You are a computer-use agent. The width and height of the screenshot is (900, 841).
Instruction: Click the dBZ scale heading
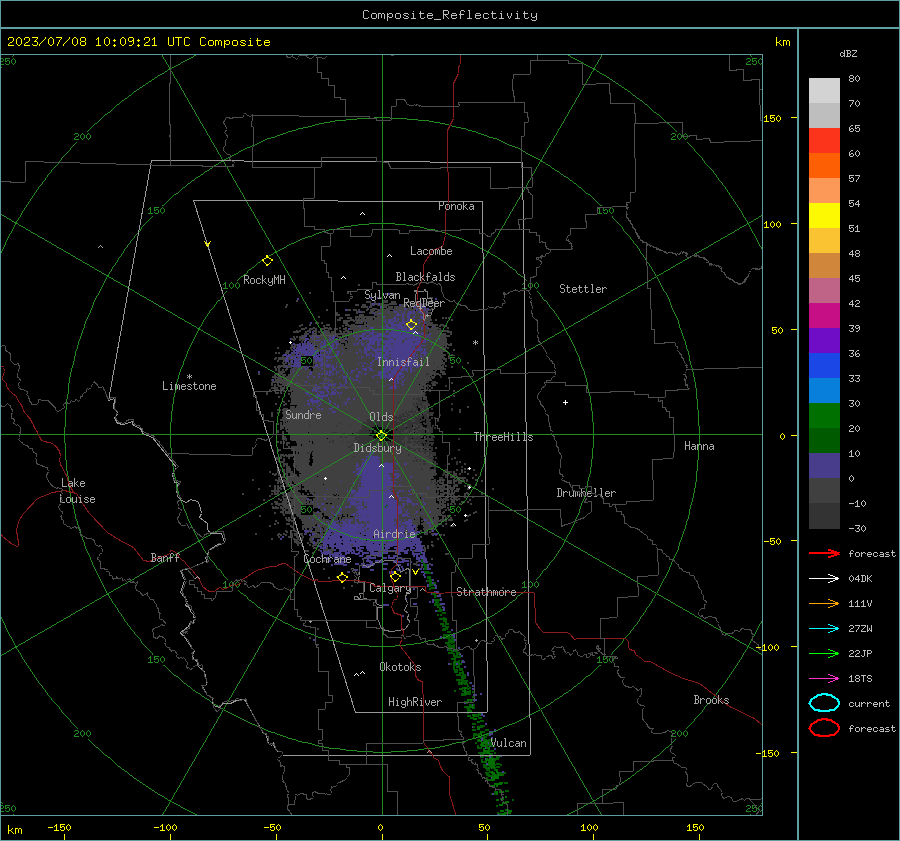coord(848,53)
